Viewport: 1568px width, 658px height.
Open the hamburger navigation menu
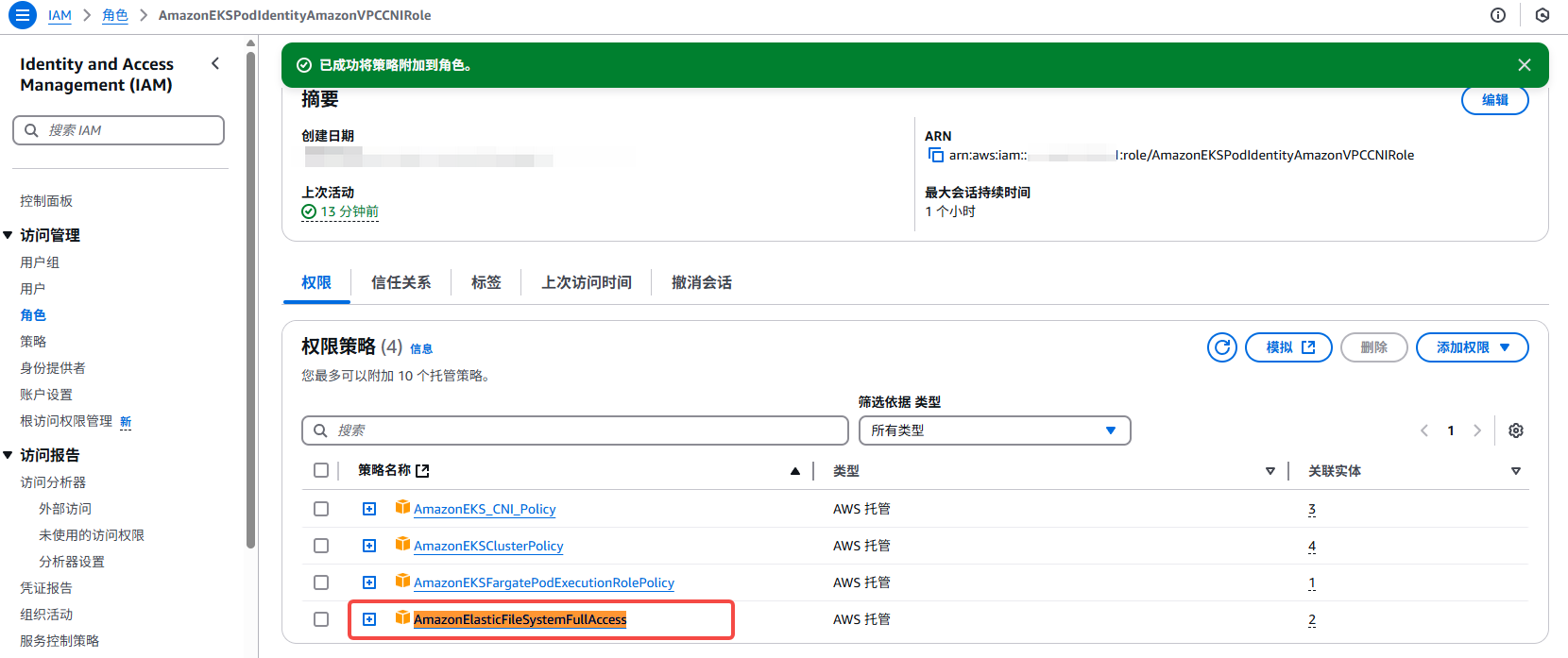coord(22,15)
